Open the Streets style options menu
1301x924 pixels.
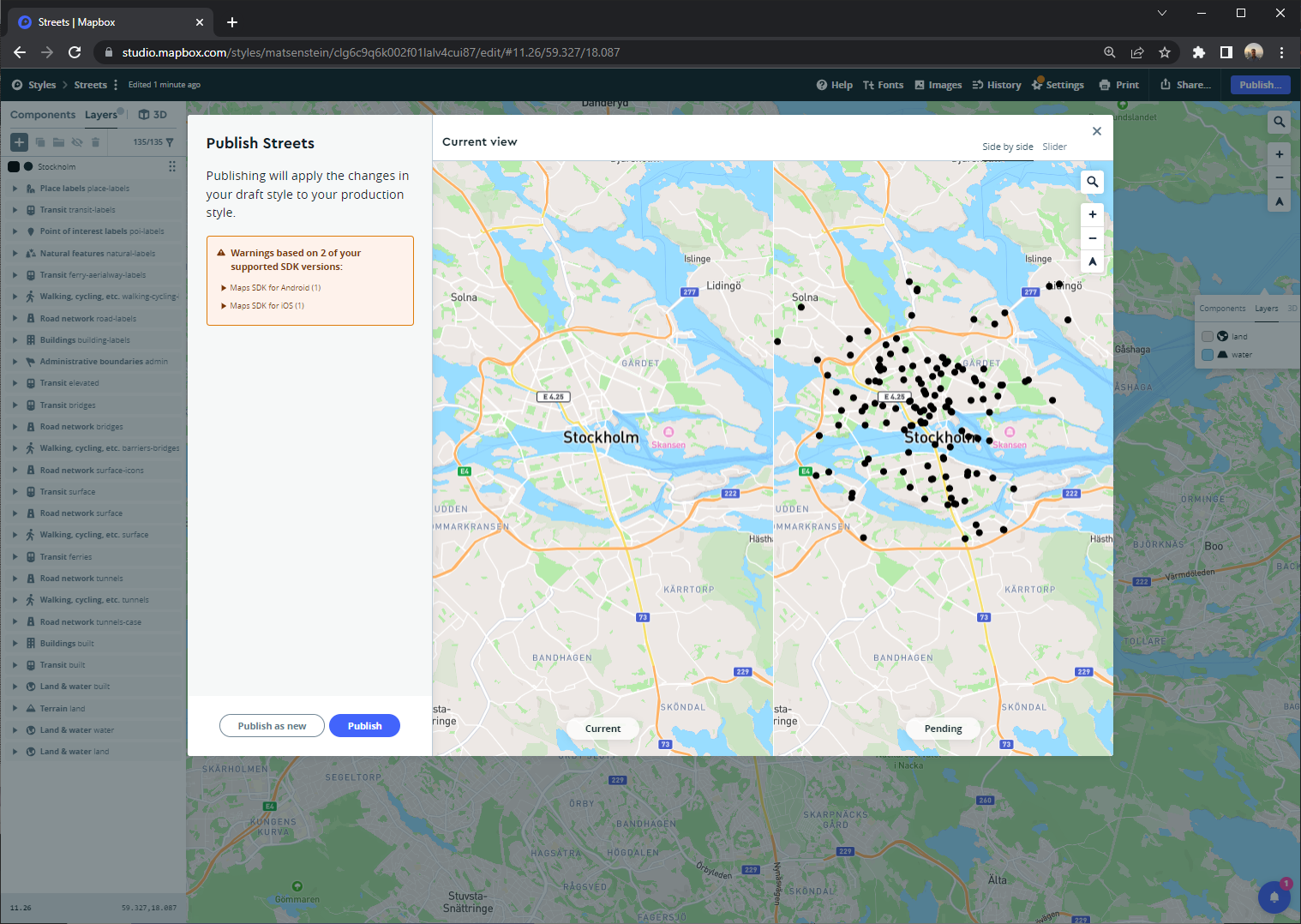click(x=116, y=85)
